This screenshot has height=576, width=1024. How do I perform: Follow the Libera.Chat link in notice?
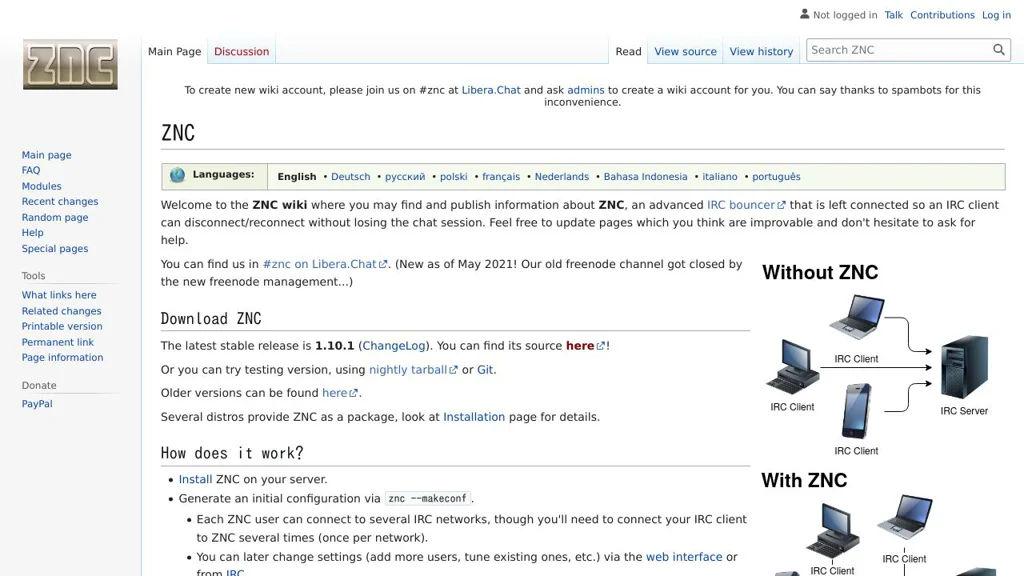pyautogui.click(x=490, y=90)
